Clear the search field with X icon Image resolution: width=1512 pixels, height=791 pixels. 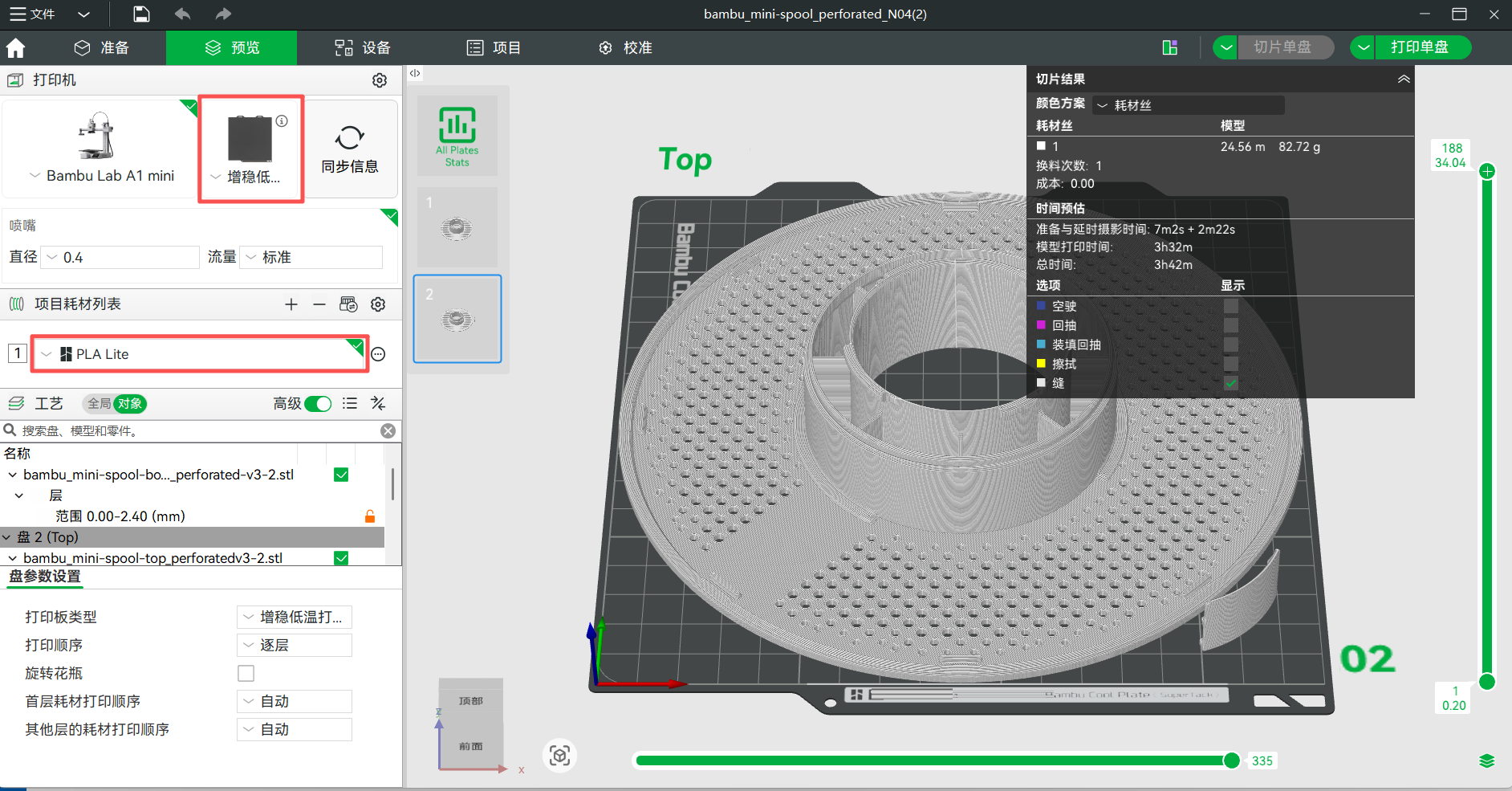click(x=388, y=431)
